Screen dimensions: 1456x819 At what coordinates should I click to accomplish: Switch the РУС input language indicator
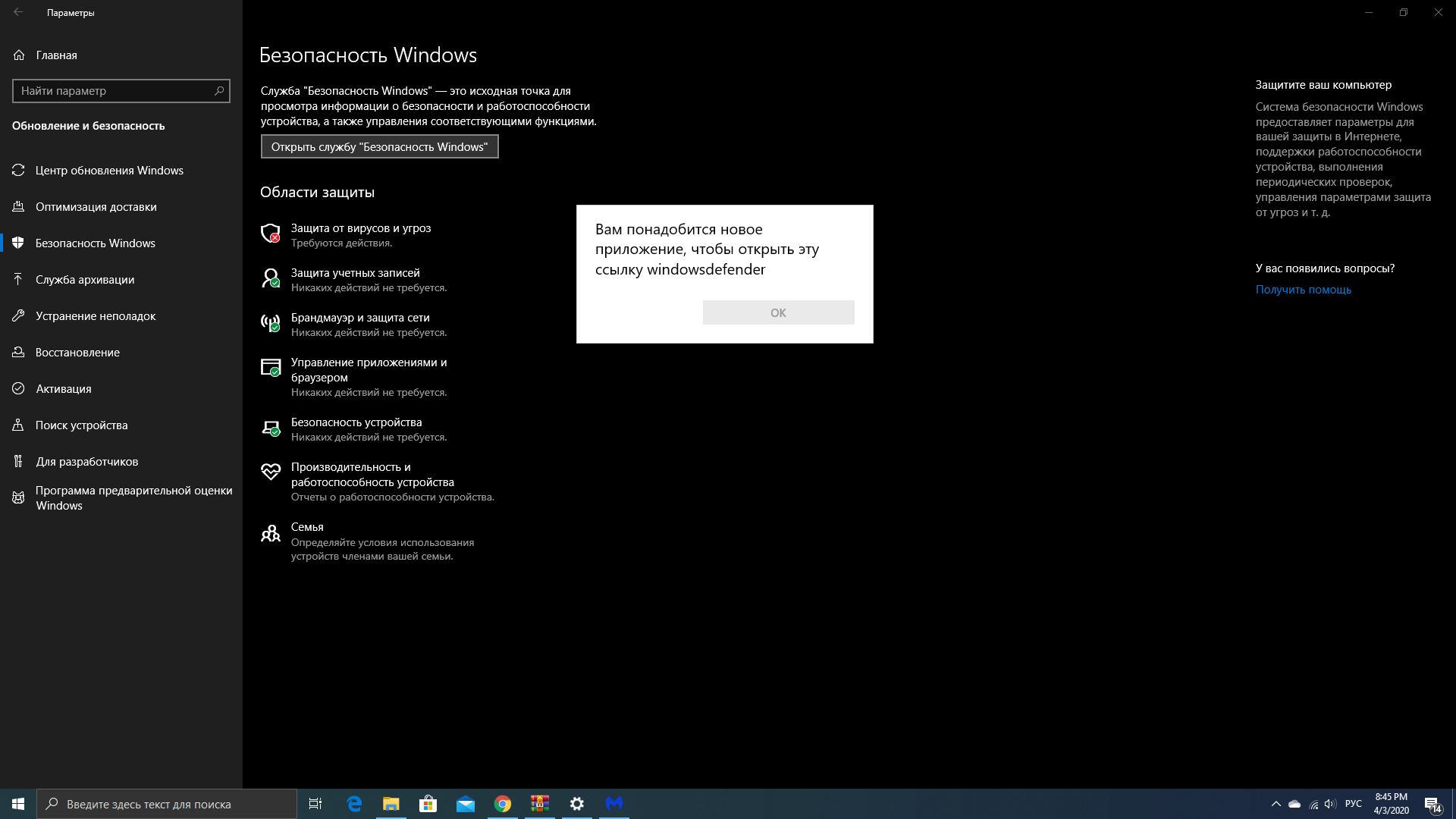pos(1354,804)
